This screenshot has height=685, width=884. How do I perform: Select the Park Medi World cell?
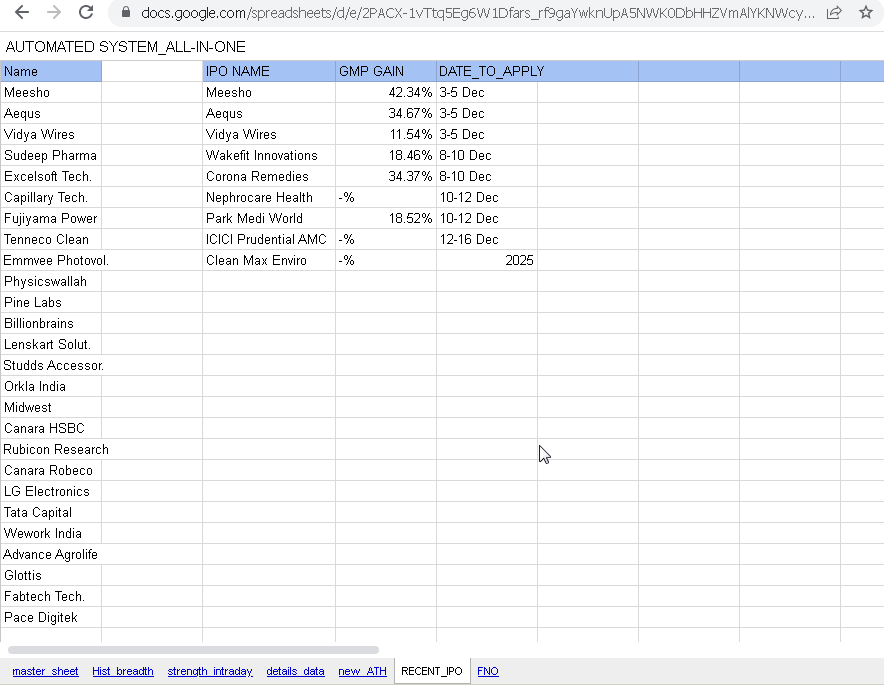269,218
